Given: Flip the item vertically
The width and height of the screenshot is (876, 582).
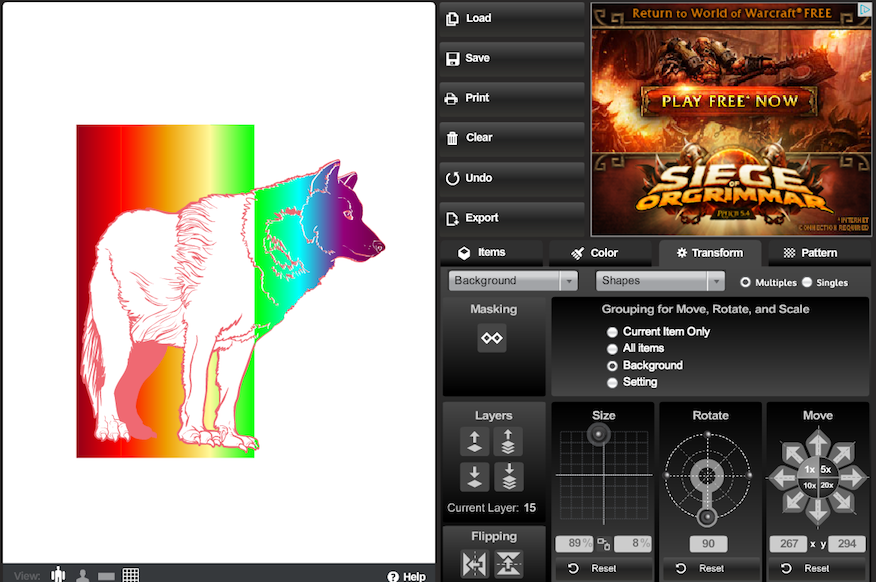Looking at the screenshot, I should [x=508, y=564].
